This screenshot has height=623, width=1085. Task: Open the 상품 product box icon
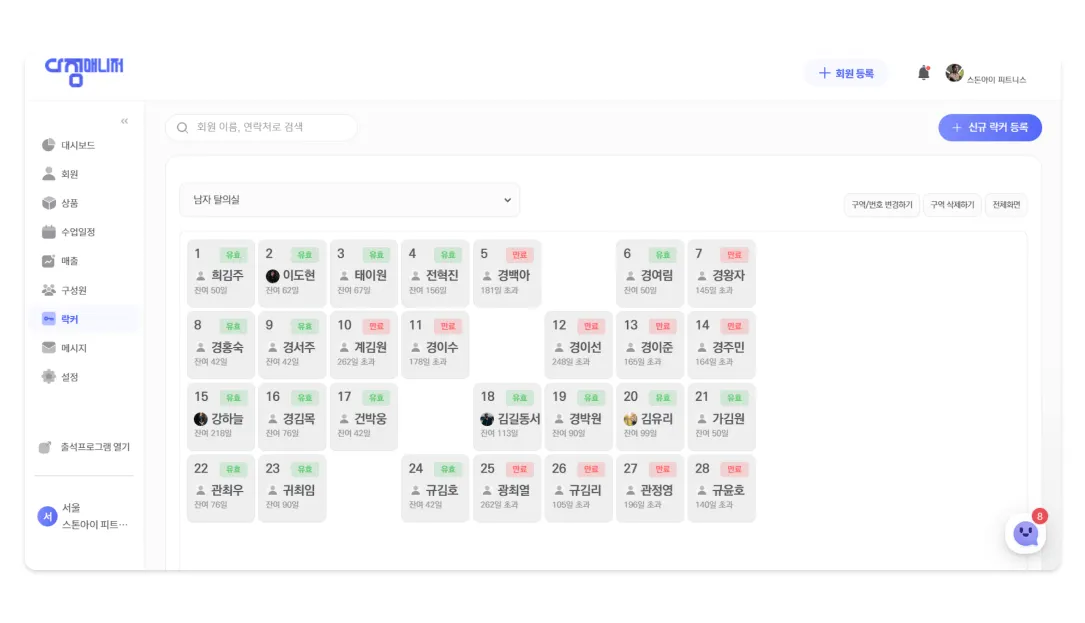[x=48, y=203]
